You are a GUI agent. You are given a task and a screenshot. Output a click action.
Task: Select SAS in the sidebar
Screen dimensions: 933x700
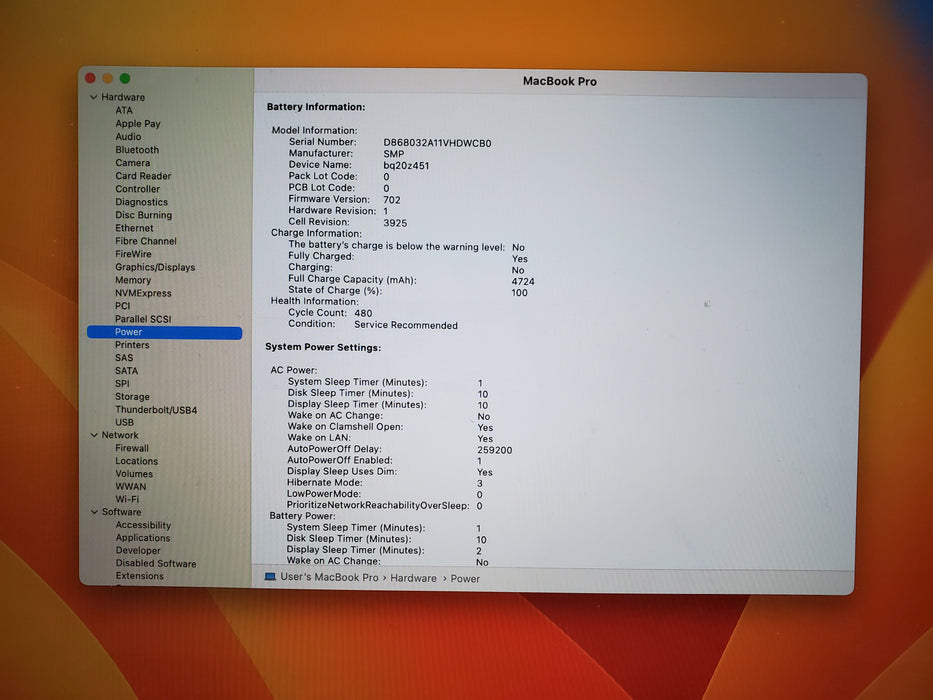tap(124, 358)
